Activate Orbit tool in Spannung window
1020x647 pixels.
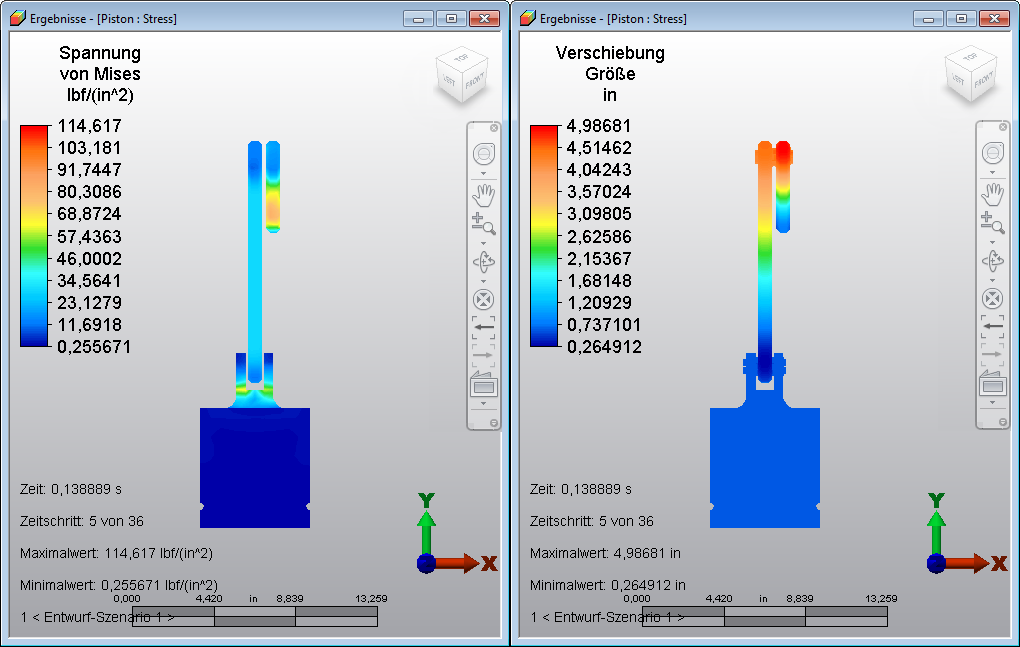483,261
